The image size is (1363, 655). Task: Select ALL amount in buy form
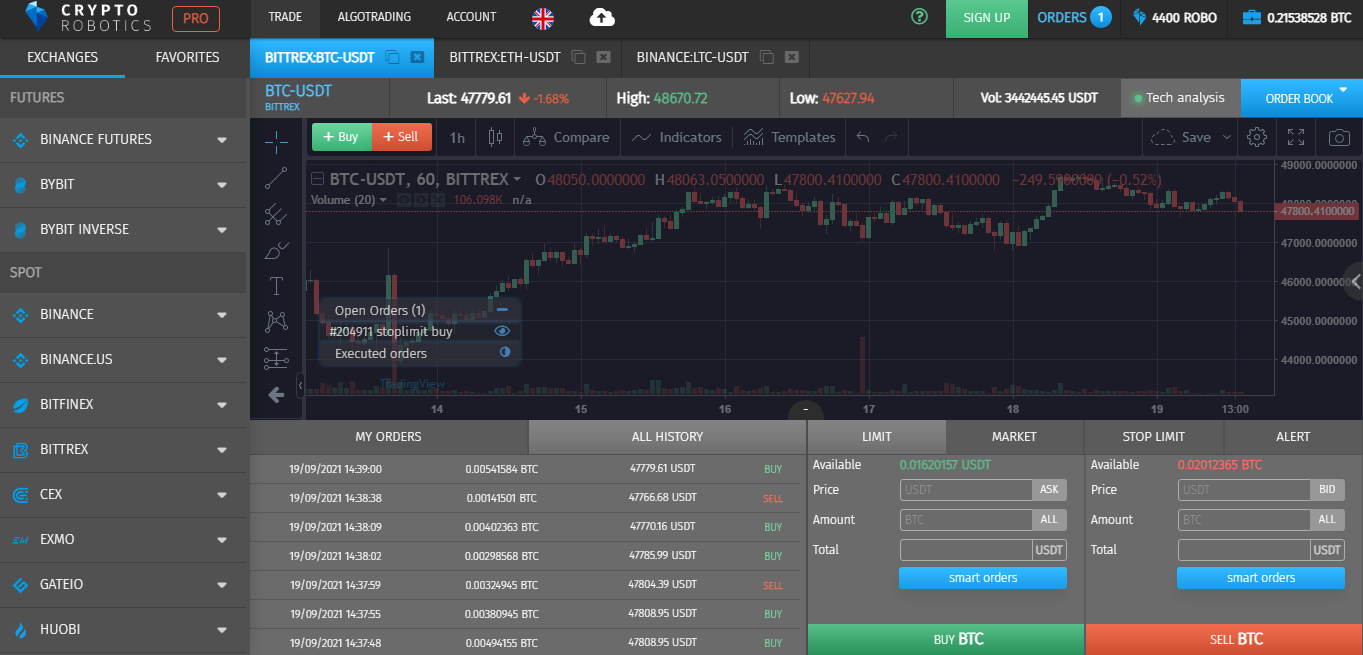tap(1049, 520)
